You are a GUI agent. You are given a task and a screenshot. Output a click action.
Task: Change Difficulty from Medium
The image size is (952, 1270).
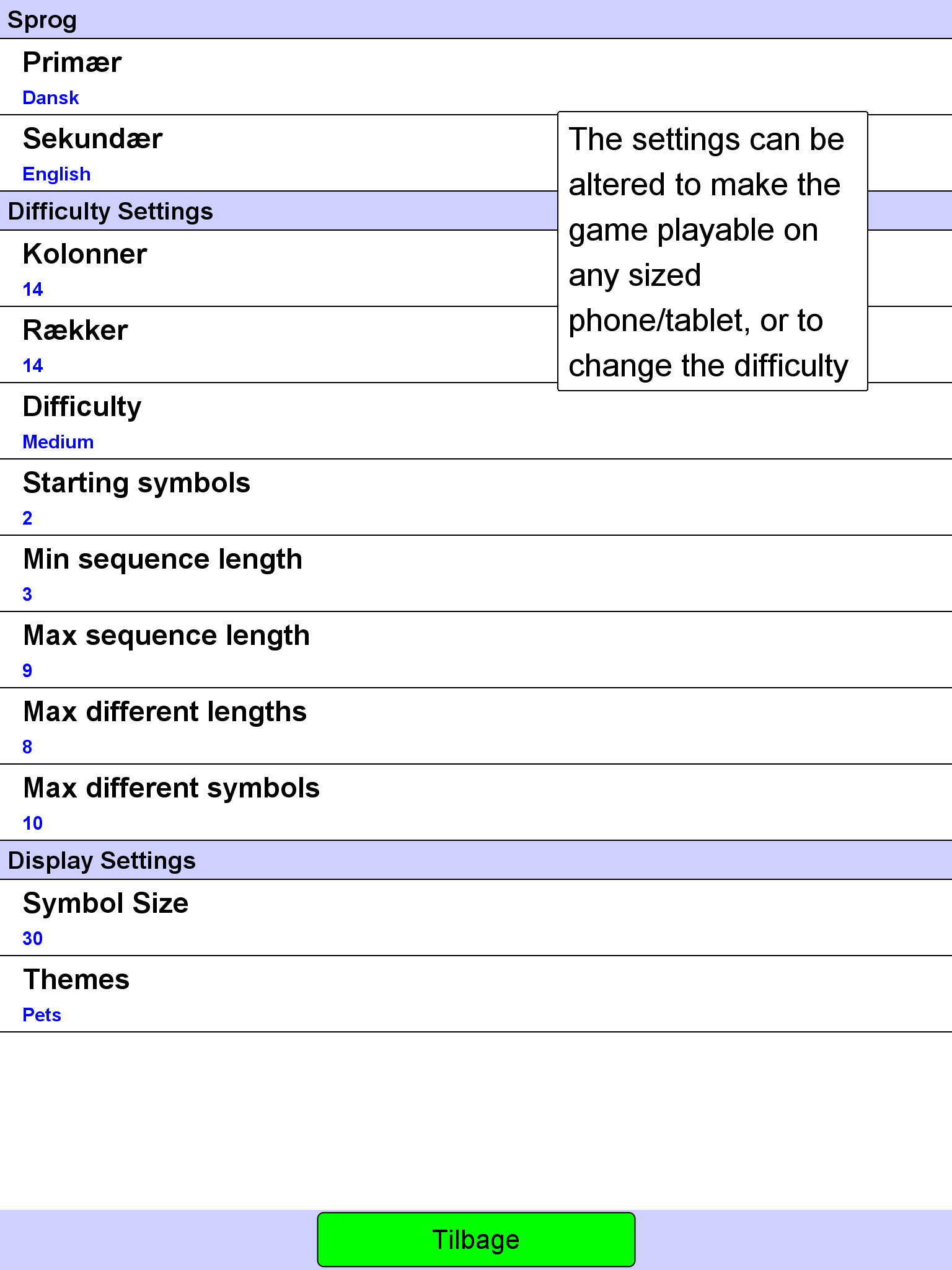(x=476, y=421)
